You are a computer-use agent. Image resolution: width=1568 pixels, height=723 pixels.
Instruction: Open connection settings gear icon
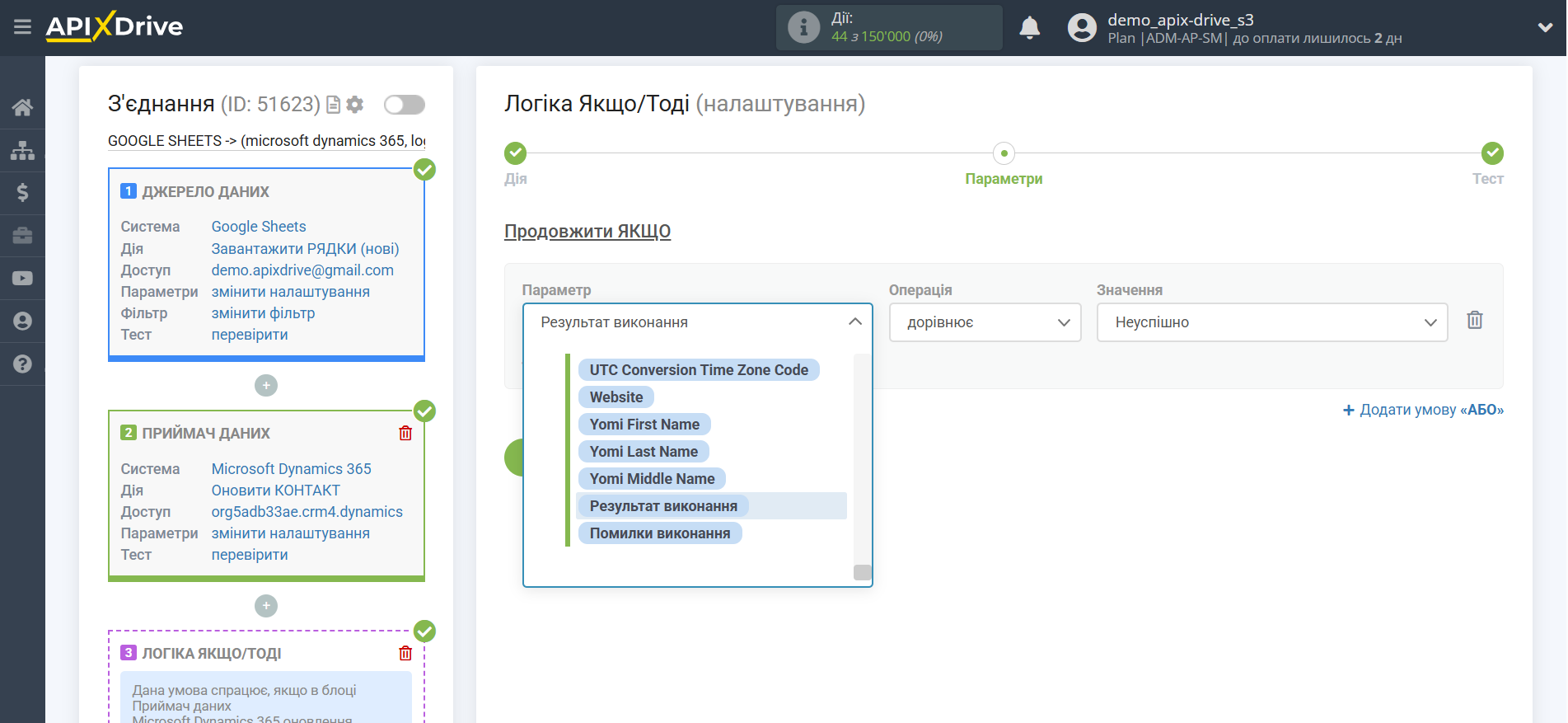[x=355, y=105]
